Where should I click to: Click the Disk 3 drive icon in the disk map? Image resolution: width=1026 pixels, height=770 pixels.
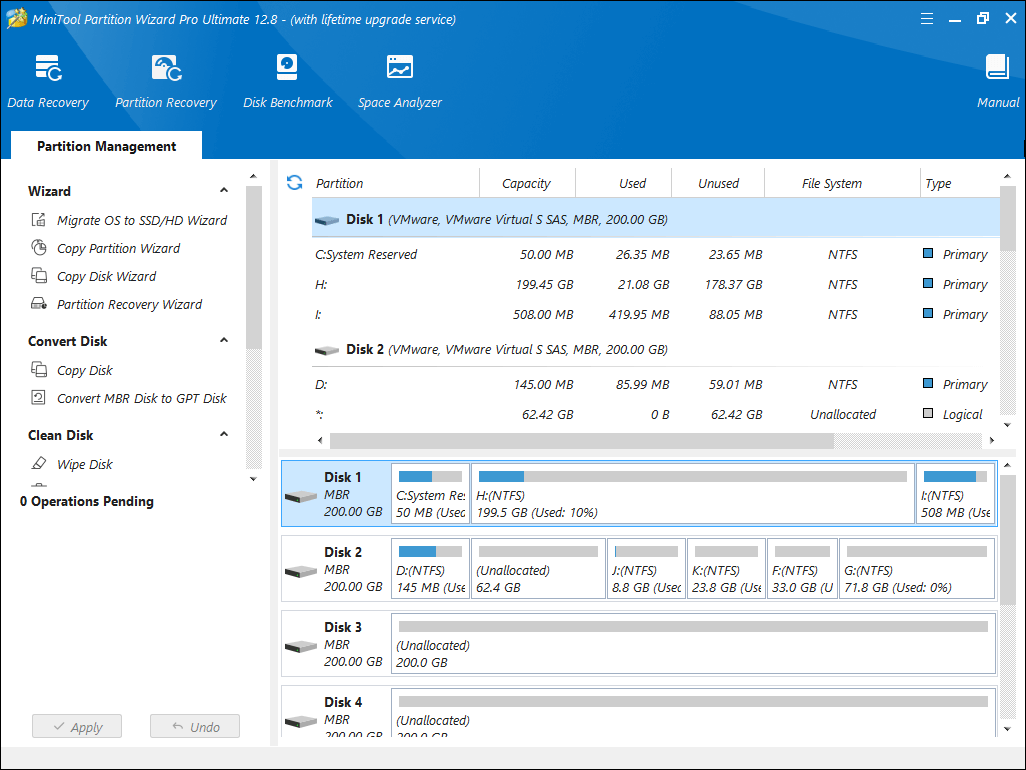click(x=301, y=647)
